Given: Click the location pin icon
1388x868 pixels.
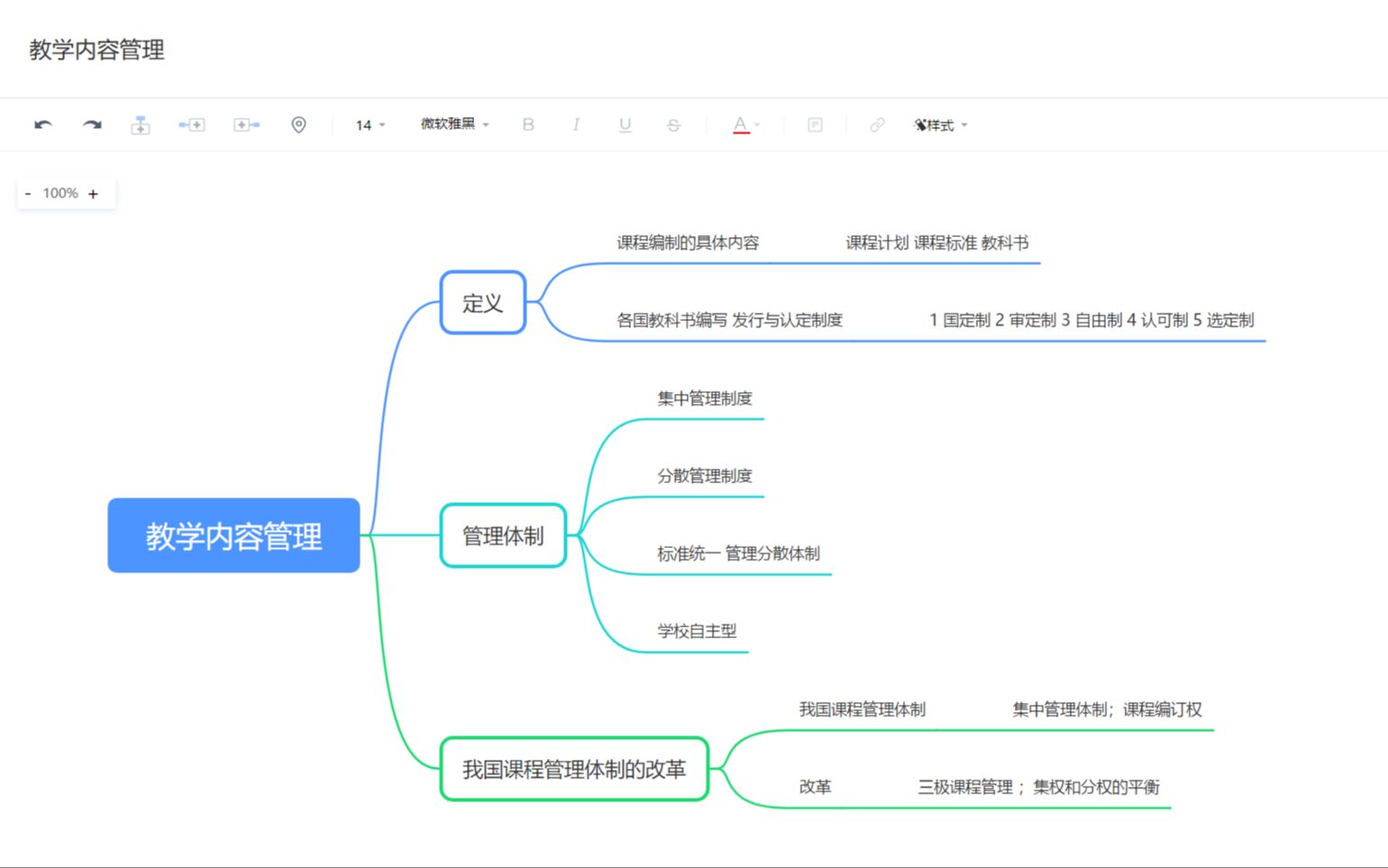Looking at the screenshot, I should coord(298,124).
